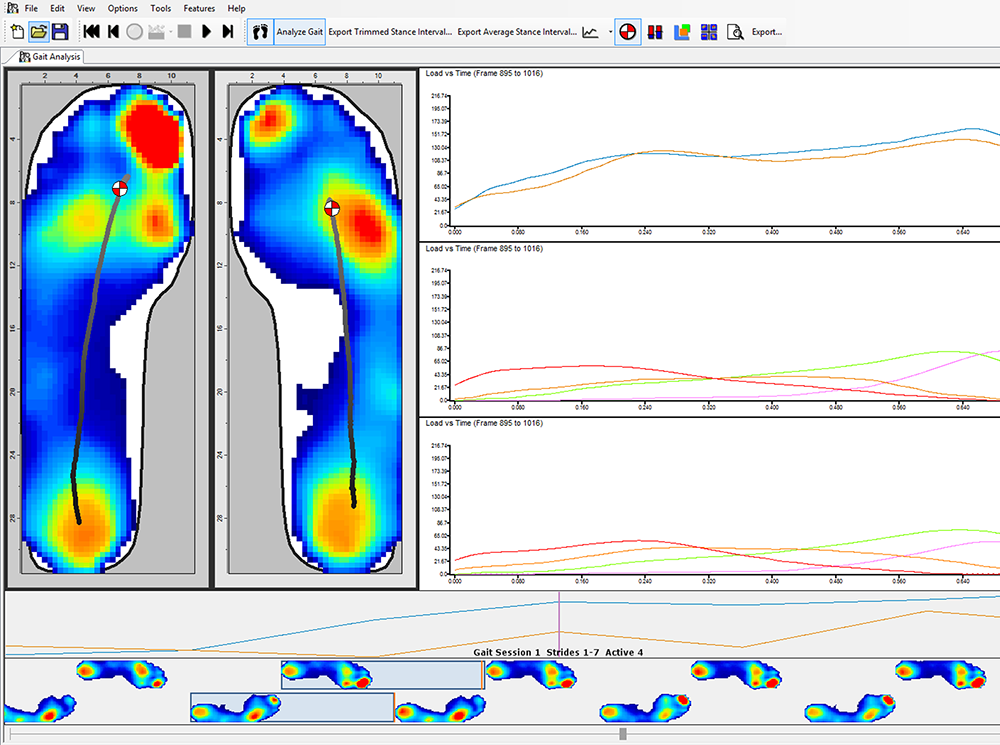Create a new document with the blank page icon
This screenshot has height=745, width=1000.
[x=15, y=31]
